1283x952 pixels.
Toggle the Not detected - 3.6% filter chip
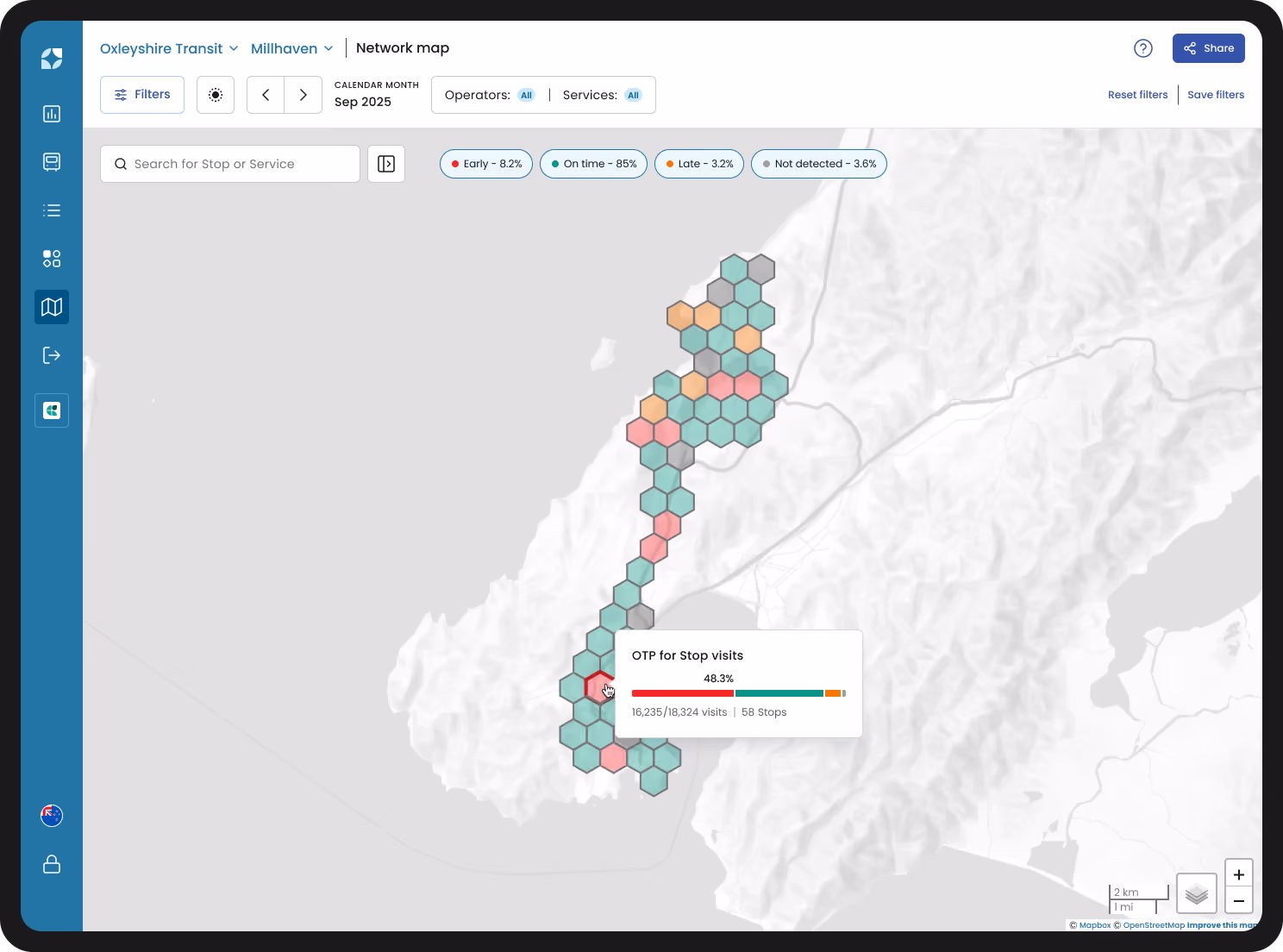[819, 164]
